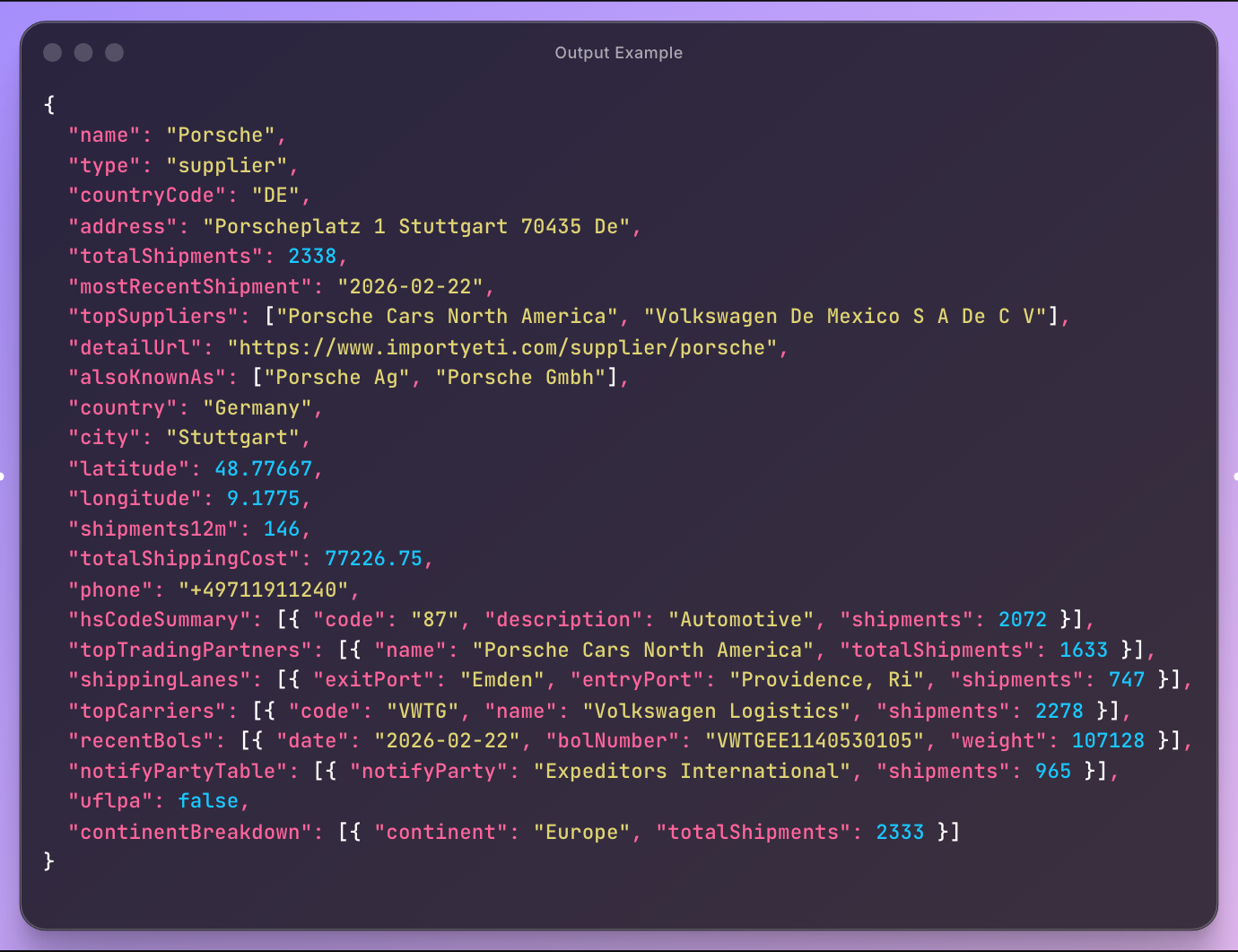Click the hs code value "87"
The height and width of the screenshot is (952, 1238).
click(x=435, y=619)
